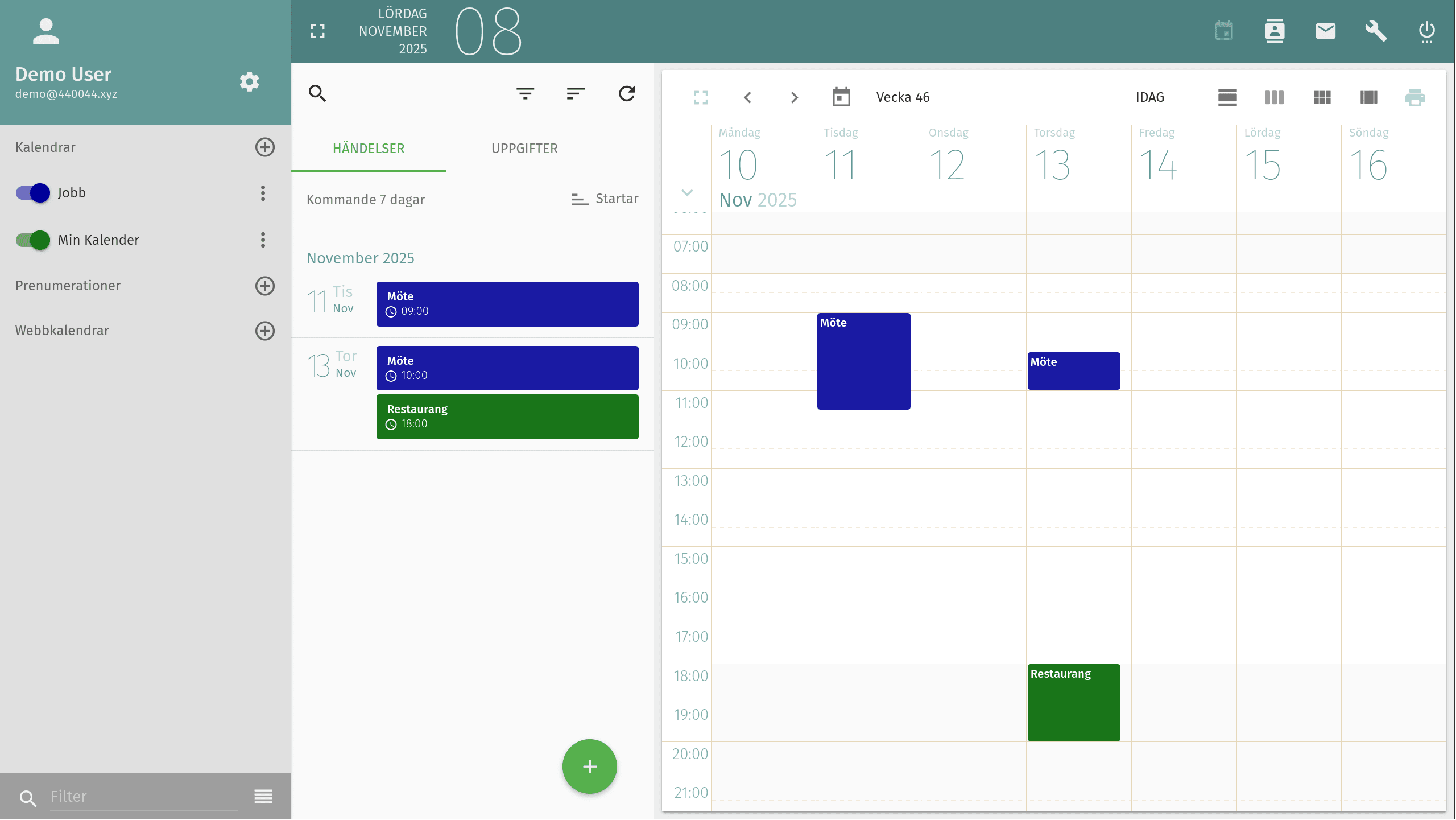Refresh the events list
The width and height of the screenshot is (1456, 820).
pyautogui.click(x=627, y=93)
